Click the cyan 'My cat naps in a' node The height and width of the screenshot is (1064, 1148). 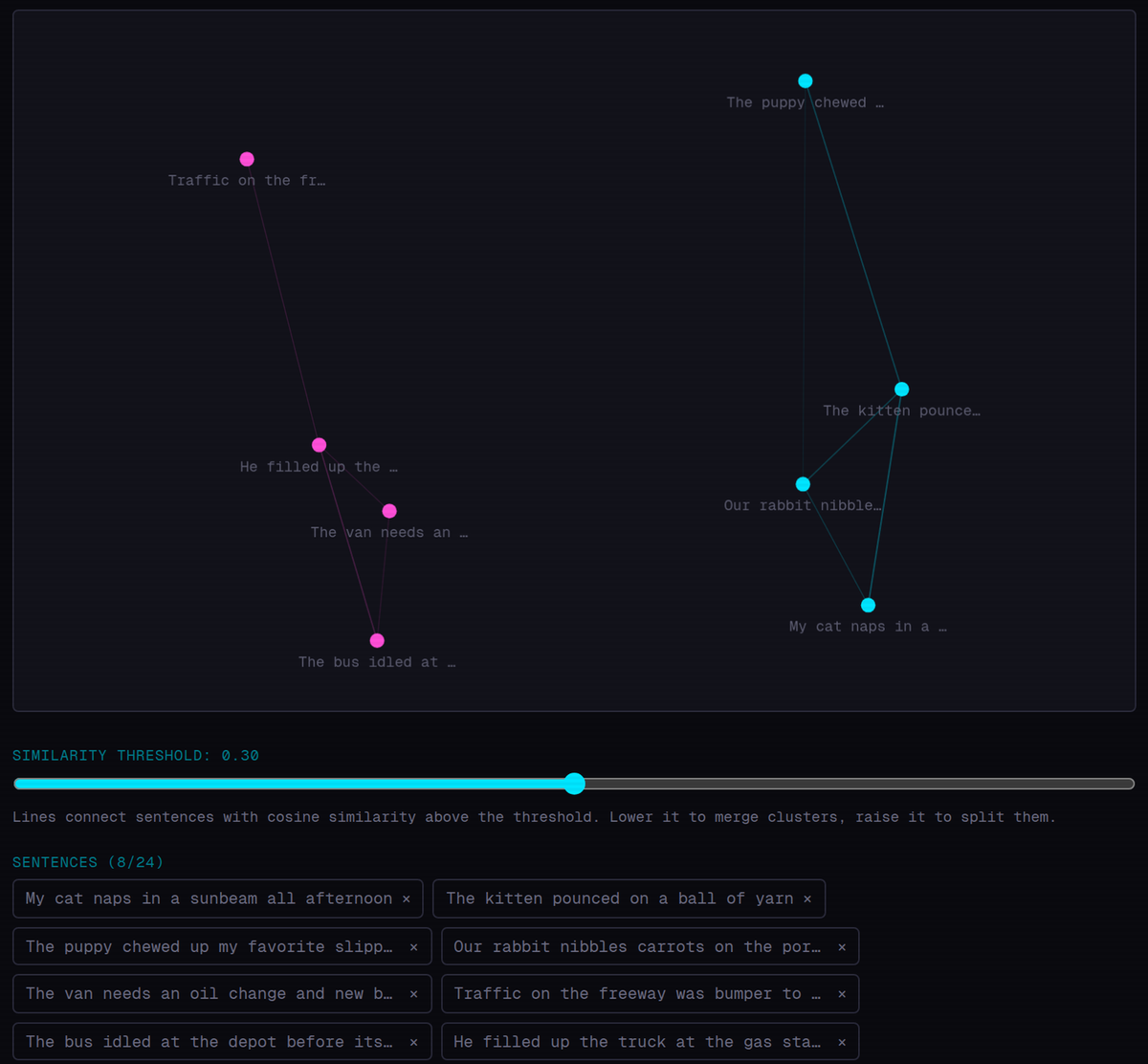(x=868, y=605)
